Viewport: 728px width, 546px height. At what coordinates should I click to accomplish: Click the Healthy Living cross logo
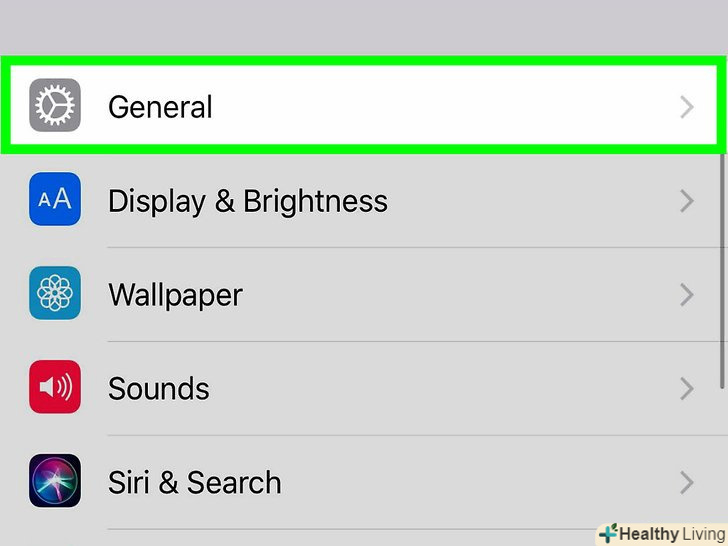[607, 533]
